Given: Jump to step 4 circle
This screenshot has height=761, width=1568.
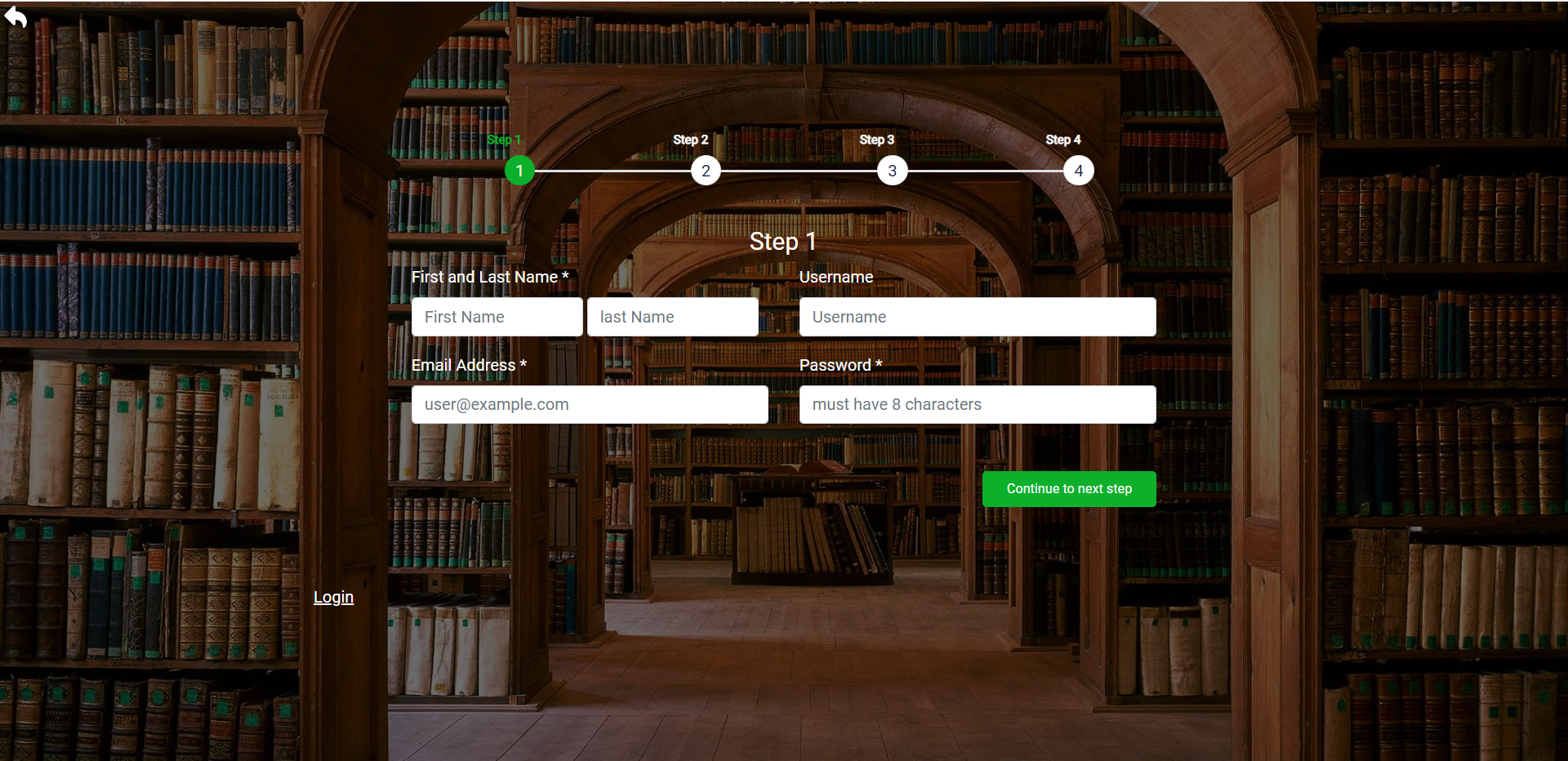Looking at the screenshot, I should click(1079, 171).
